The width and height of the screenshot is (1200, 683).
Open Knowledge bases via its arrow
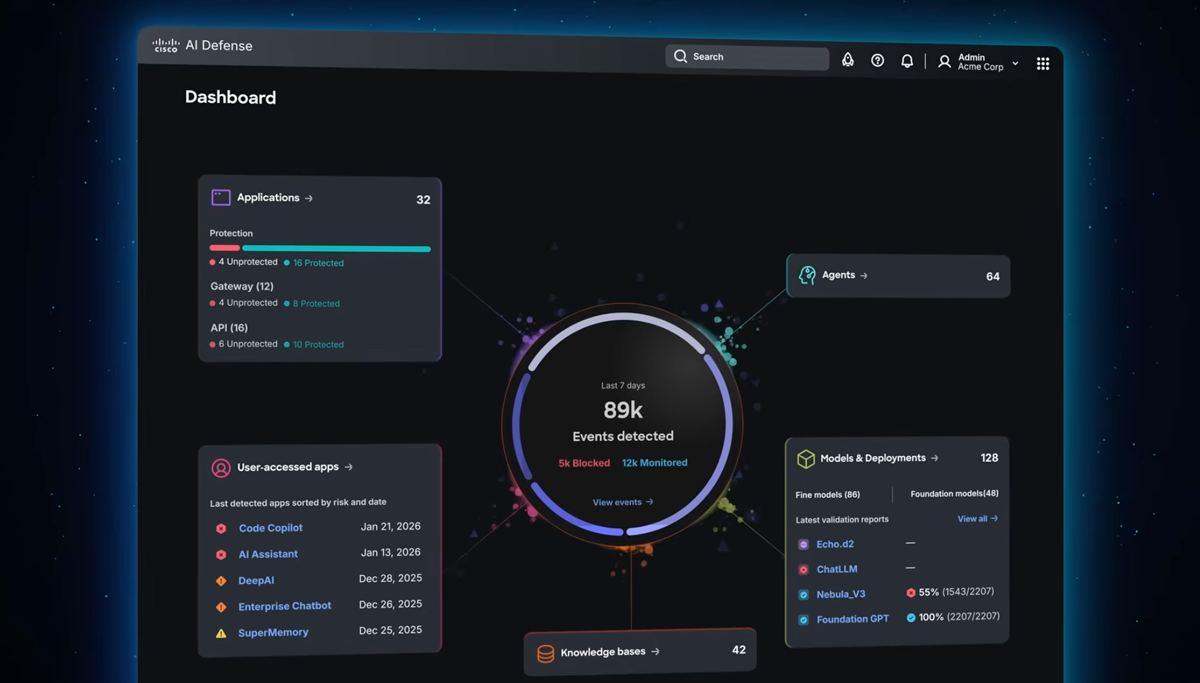(x=656, y=651)
